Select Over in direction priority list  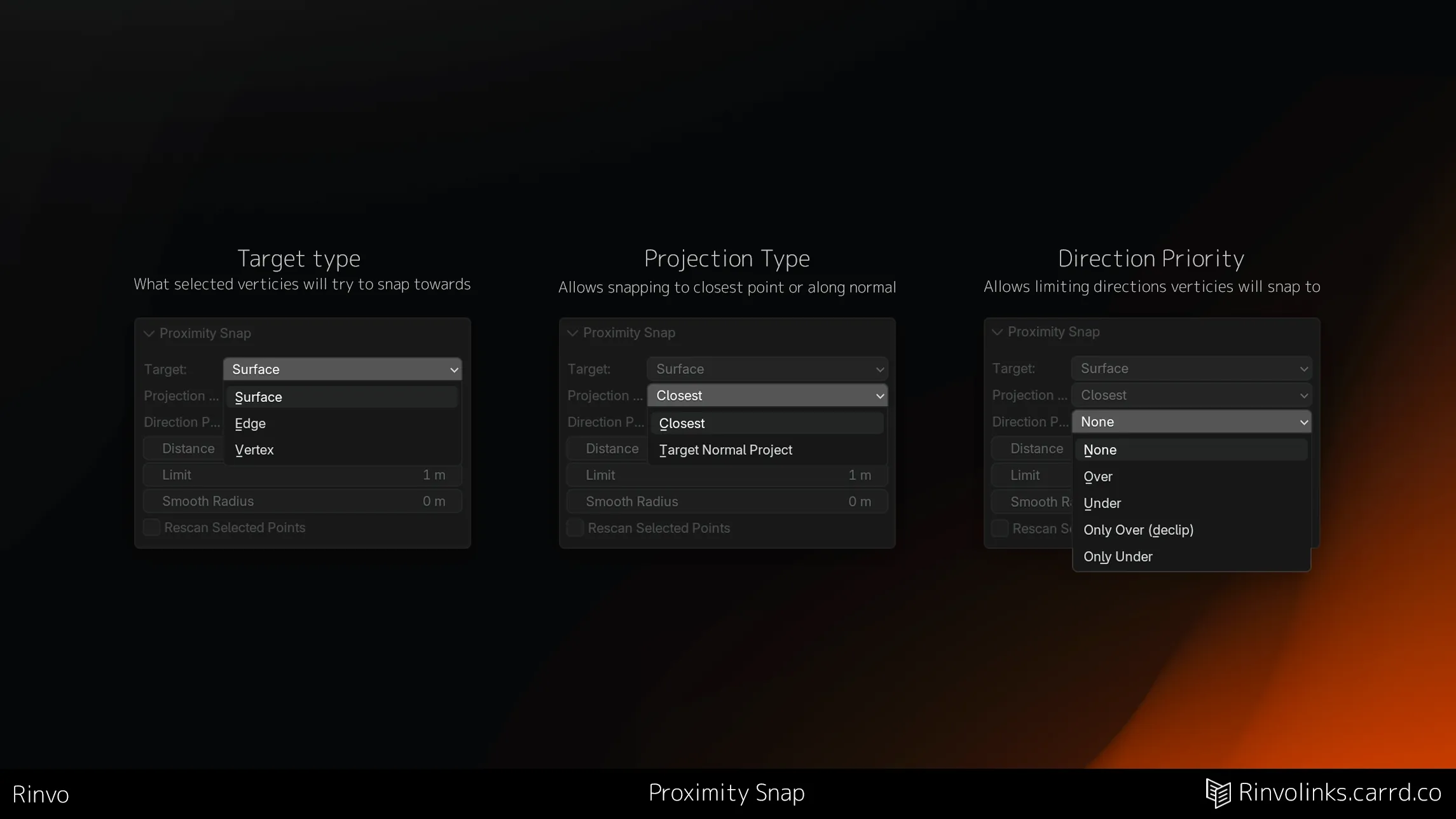1192,477
